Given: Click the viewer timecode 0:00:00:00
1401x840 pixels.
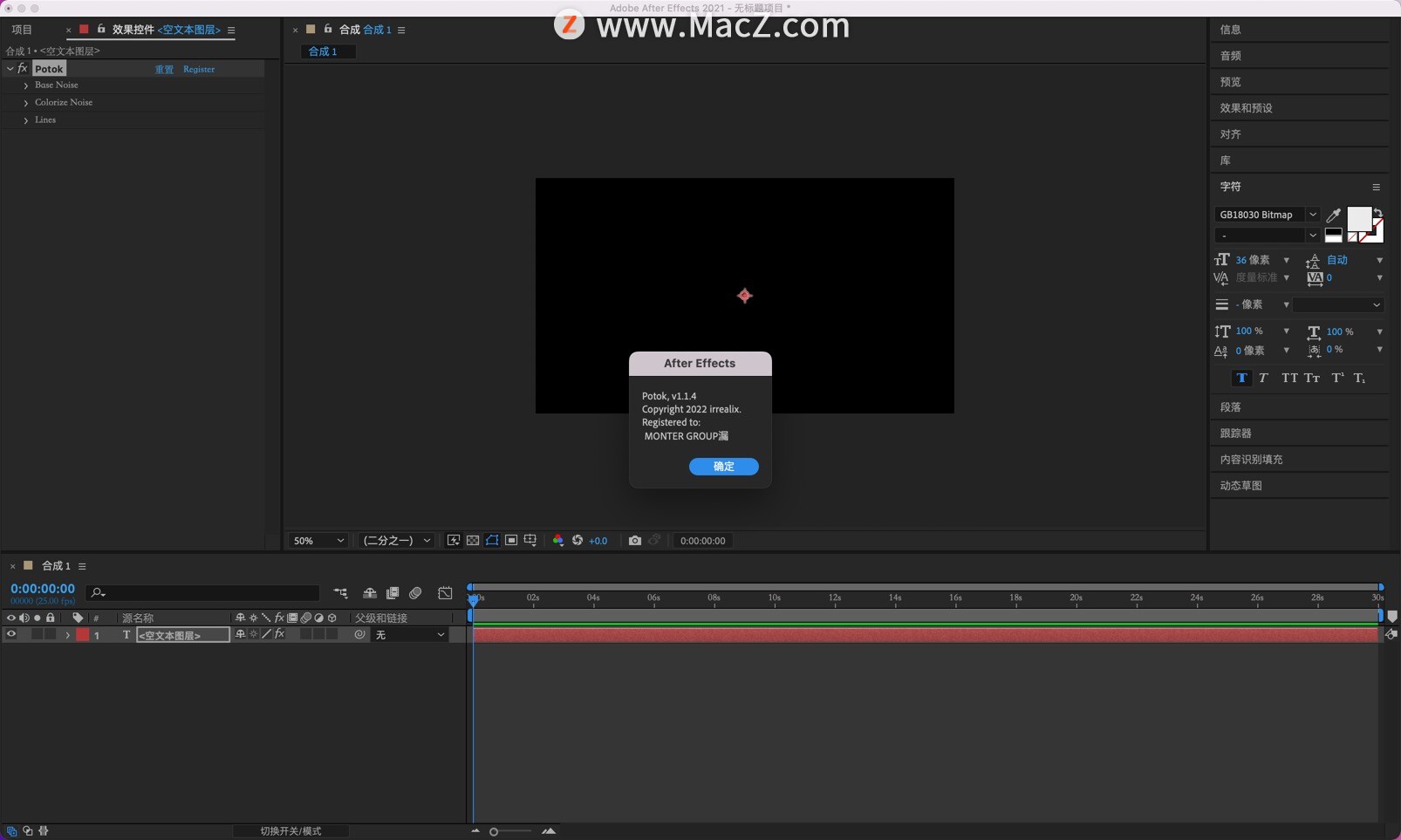Looking at the screenshot, I should (702, 541).
